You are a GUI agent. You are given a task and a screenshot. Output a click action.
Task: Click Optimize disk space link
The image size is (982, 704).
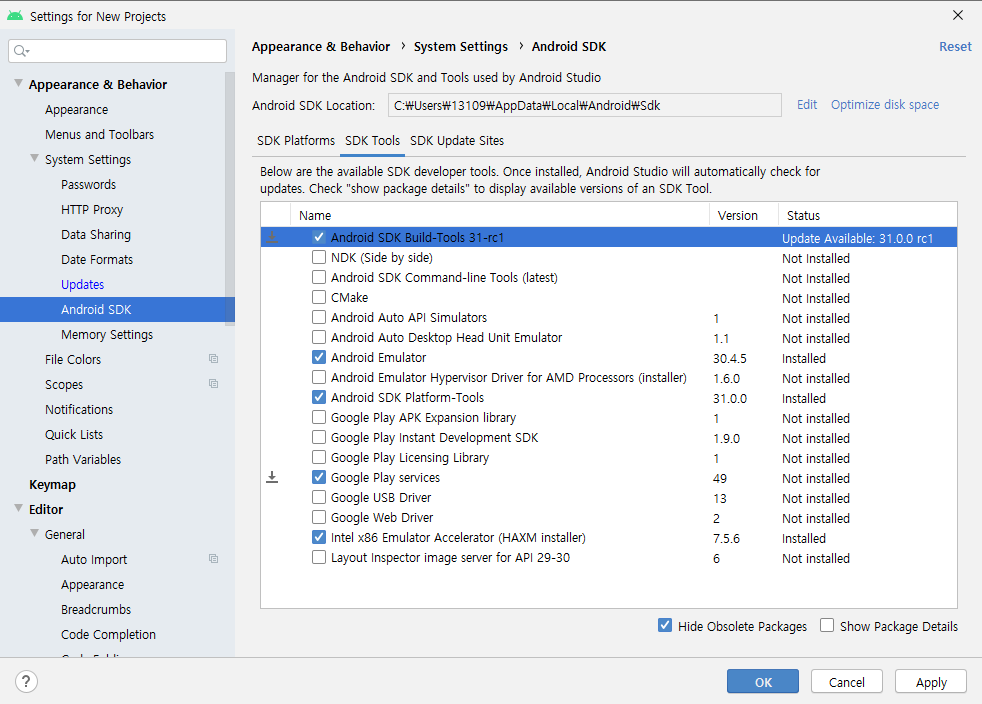[x=885, y=105]
